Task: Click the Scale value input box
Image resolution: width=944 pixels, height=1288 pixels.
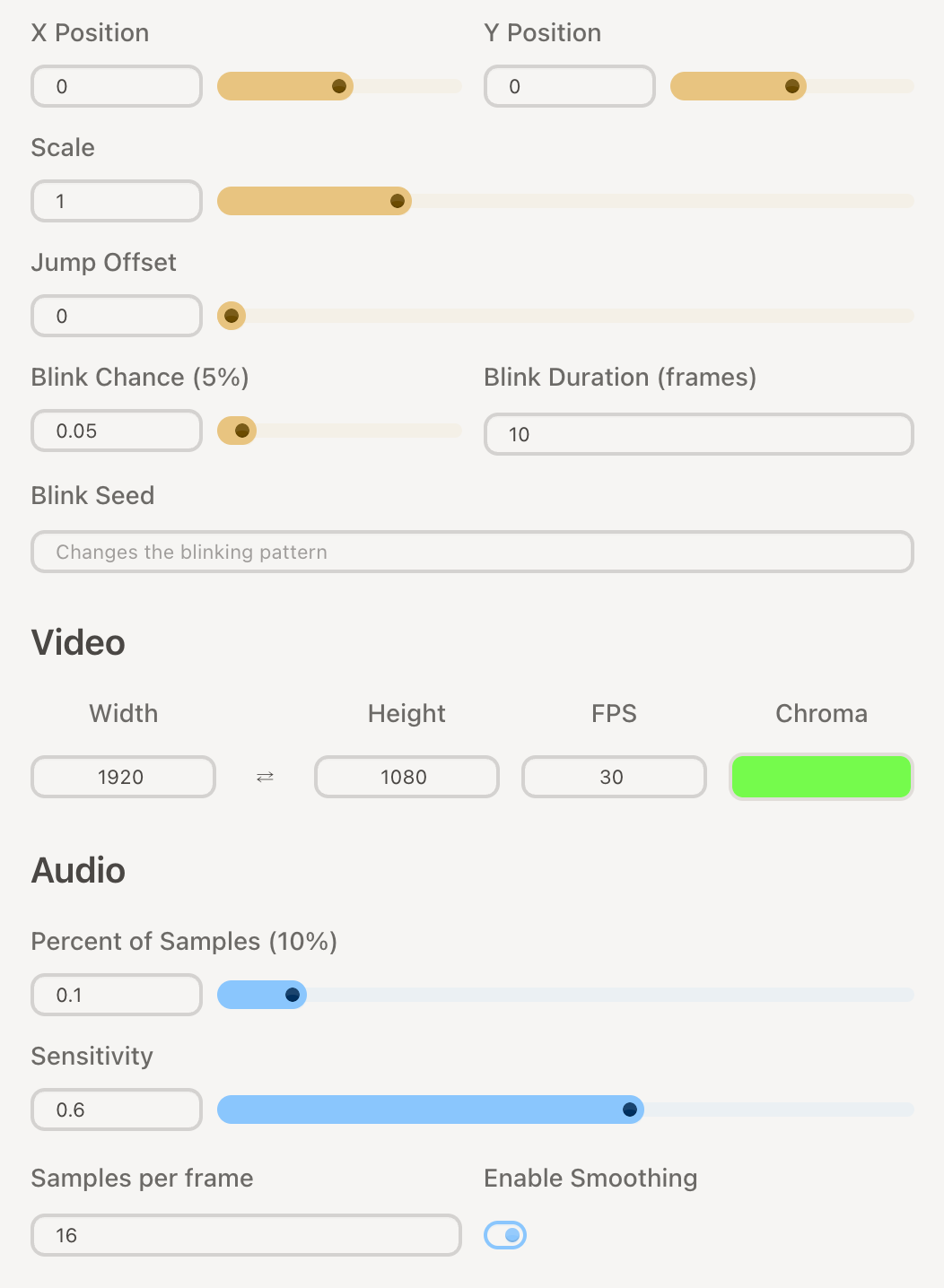Action: pos(117,201)
